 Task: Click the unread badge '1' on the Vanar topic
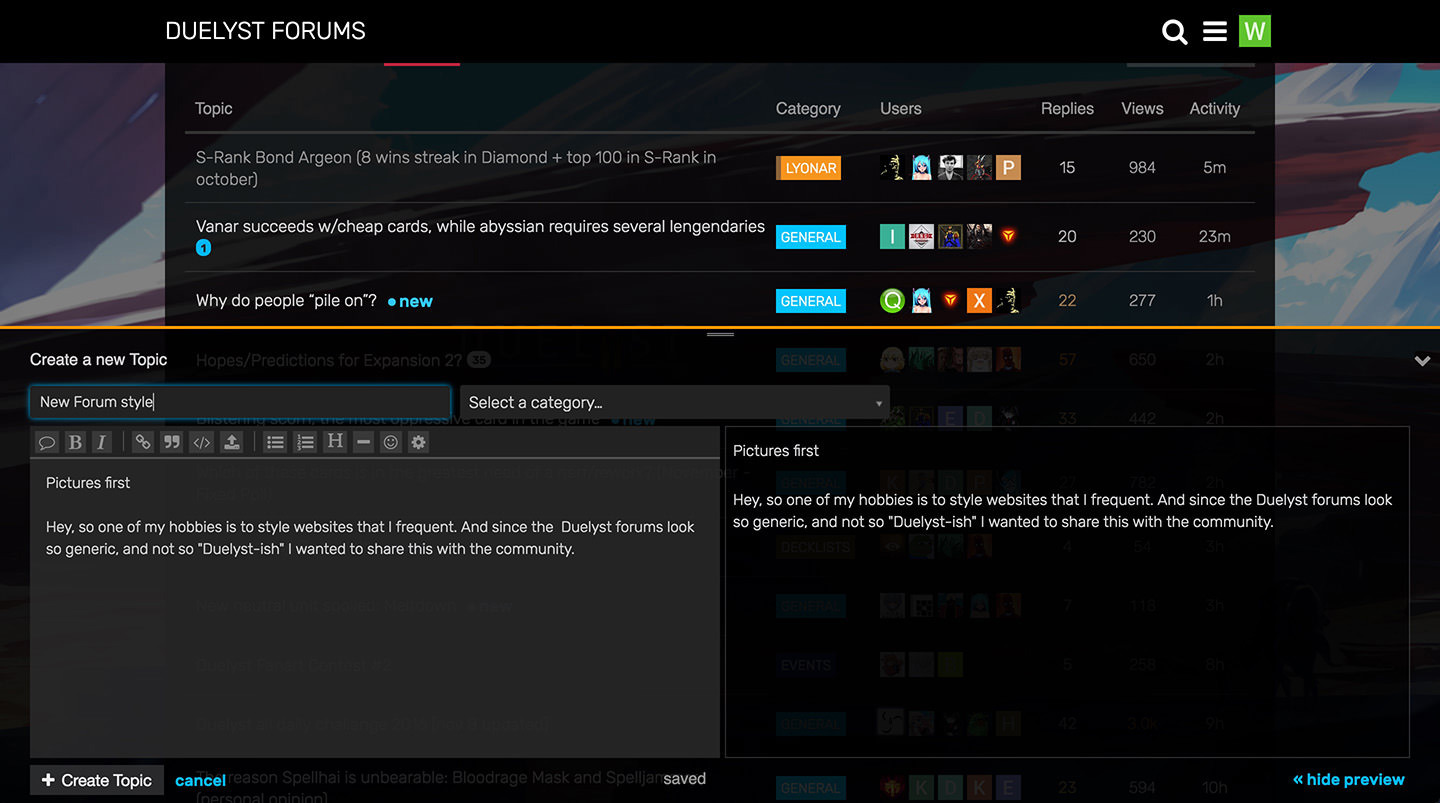pos(204,248)
